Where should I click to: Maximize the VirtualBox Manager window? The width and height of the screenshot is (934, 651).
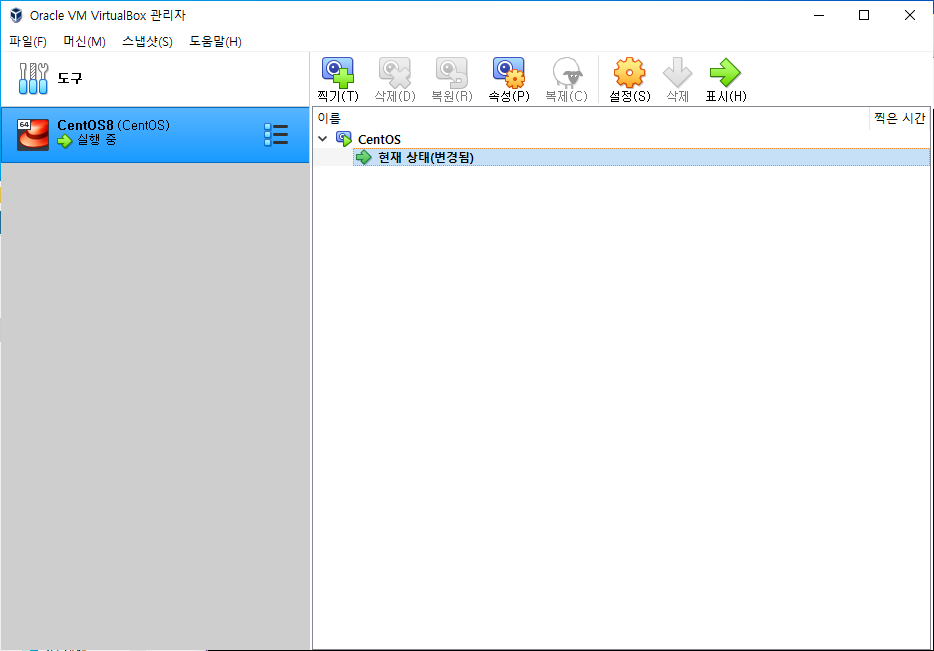pyautogui.click(x=864, y=15)
